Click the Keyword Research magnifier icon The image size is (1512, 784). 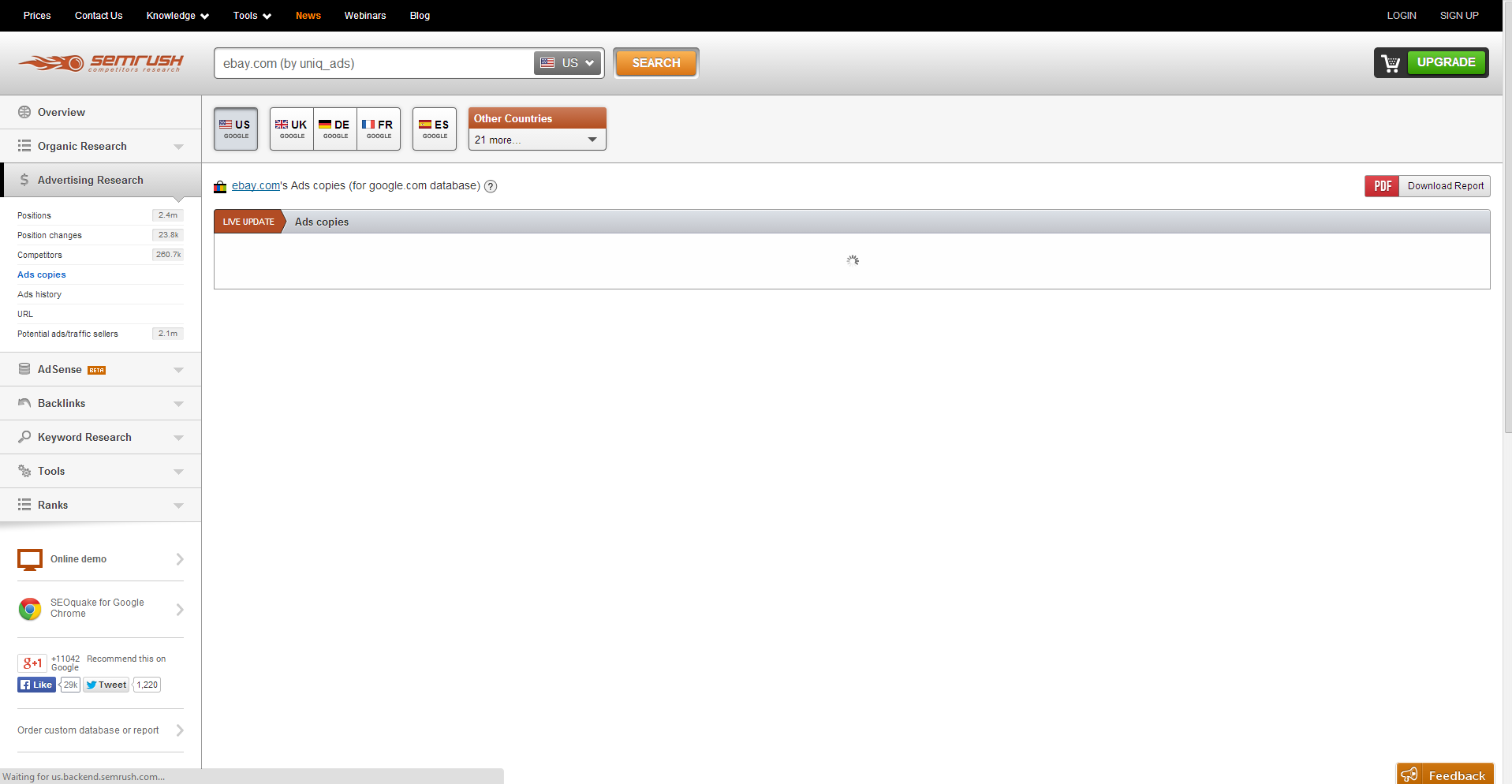(x=24, y=437)
